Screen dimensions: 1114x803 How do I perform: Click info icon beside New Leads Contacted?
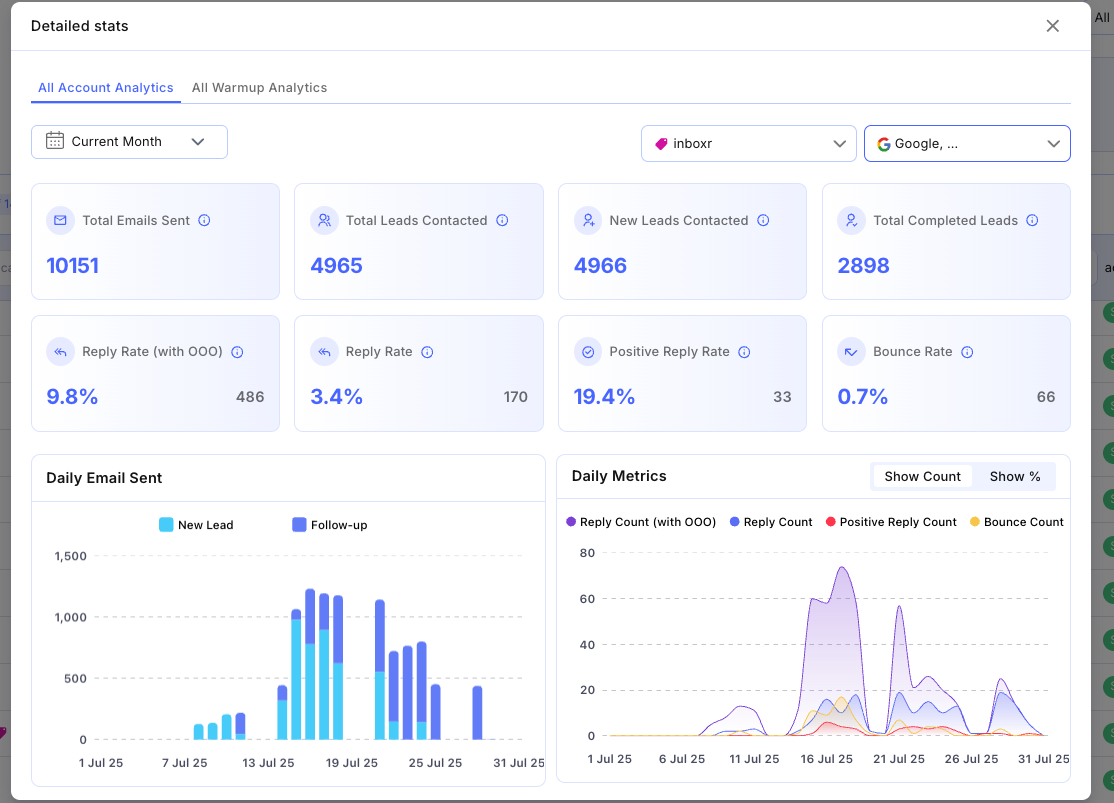point(763,221)
